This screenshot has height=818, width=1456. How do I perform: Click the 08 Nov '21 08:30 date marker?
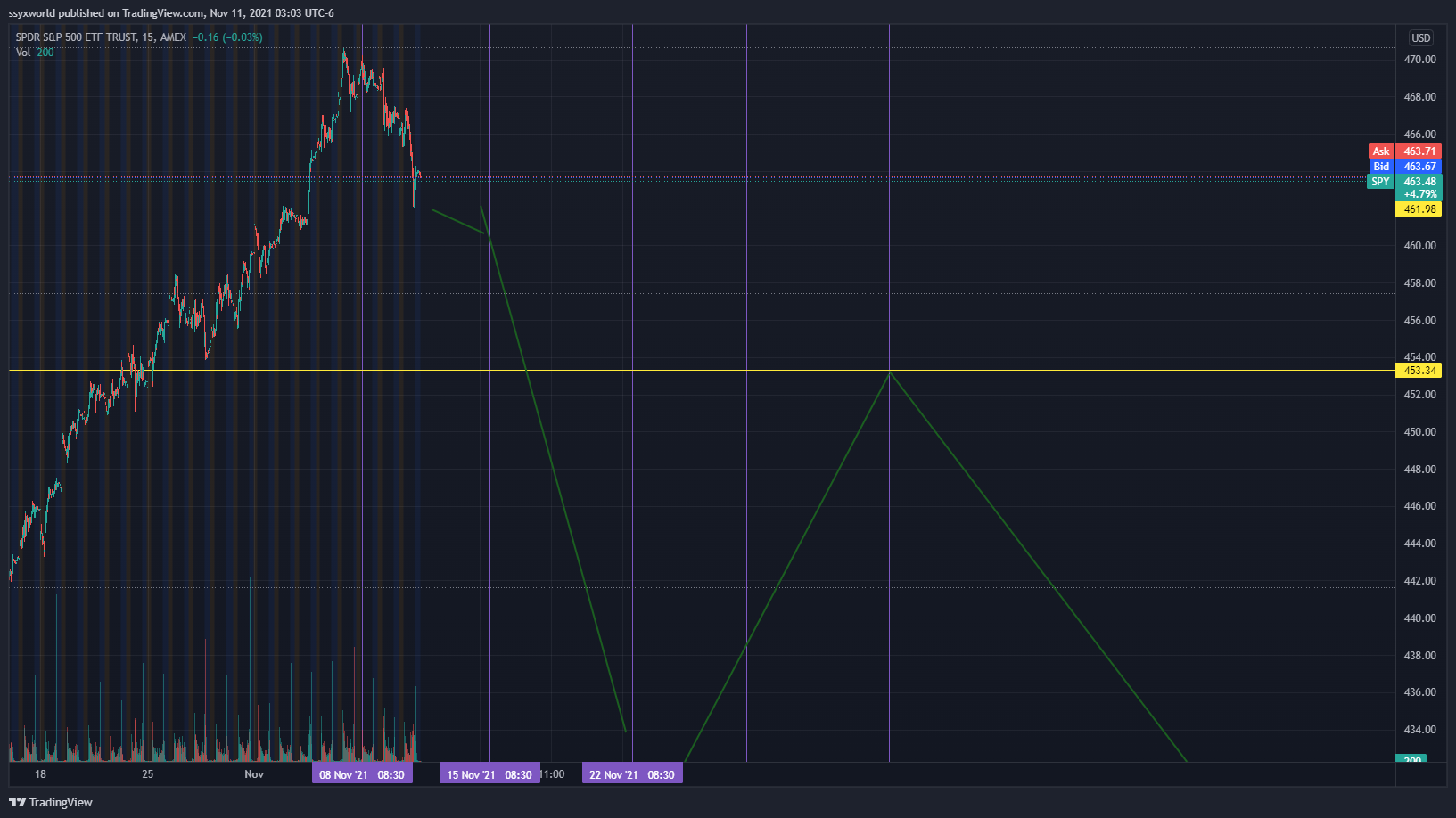click(x=362, y=774)
